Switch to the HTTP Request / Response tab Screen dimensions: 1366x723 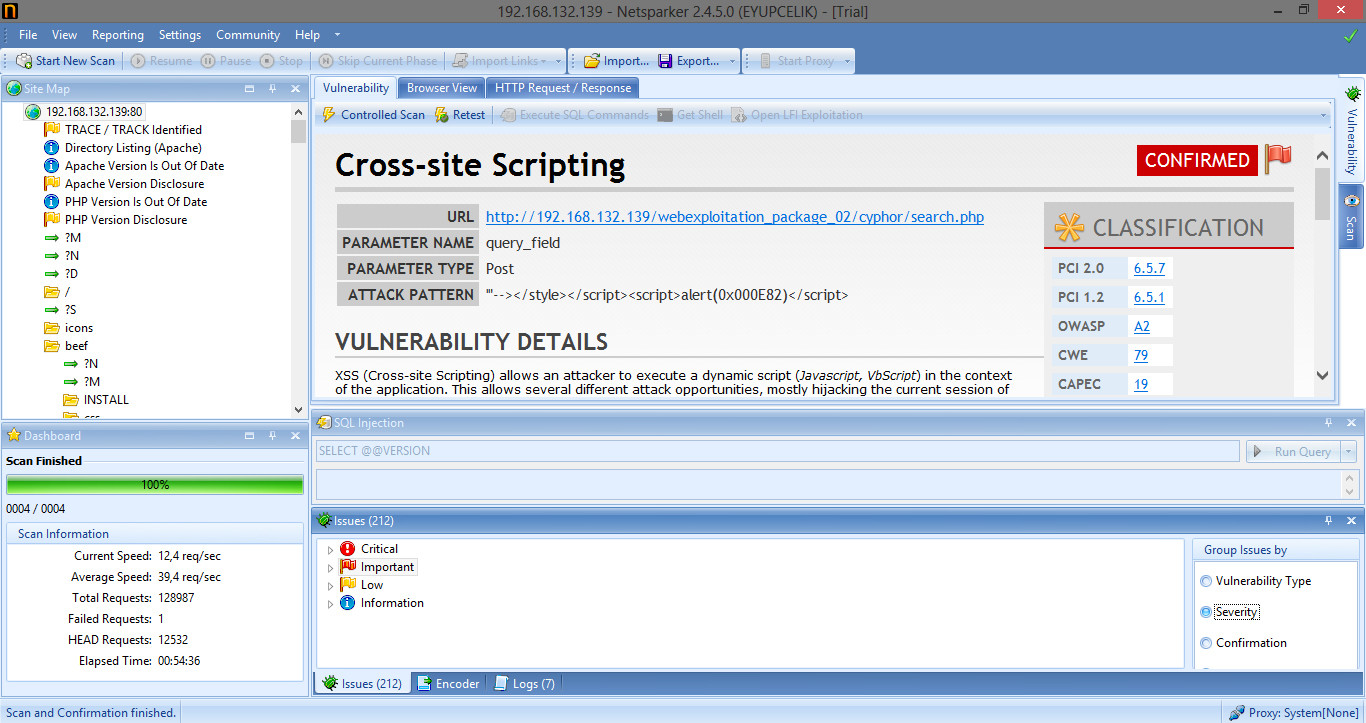563,88
